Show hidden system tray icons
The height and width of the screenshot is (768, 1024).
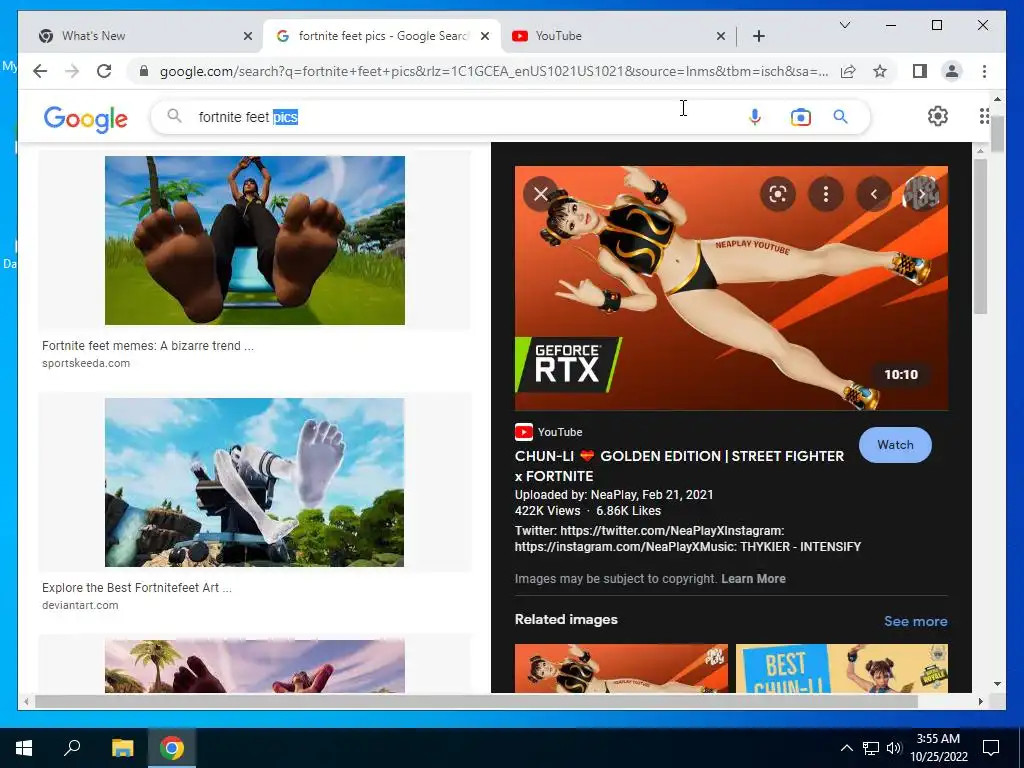[x=846, y=748]
